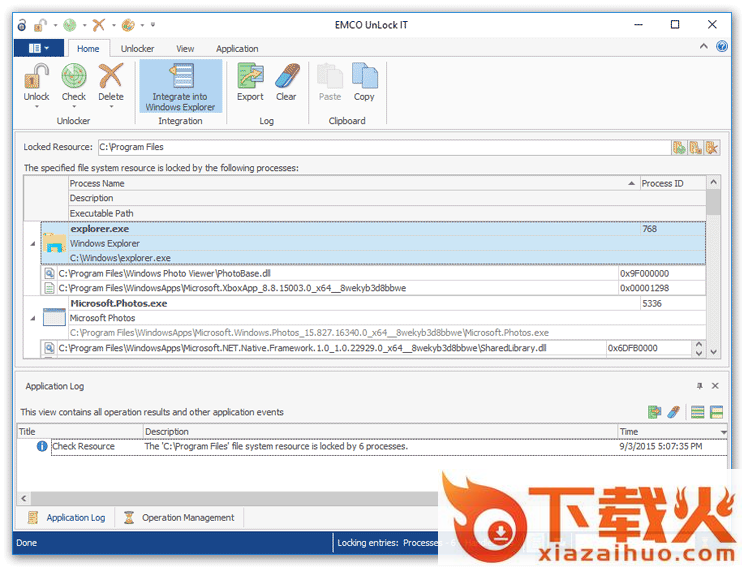The image size is (744, 567).
Task: Click process list scrollbar up arrow
Action: tap(713, 182)
